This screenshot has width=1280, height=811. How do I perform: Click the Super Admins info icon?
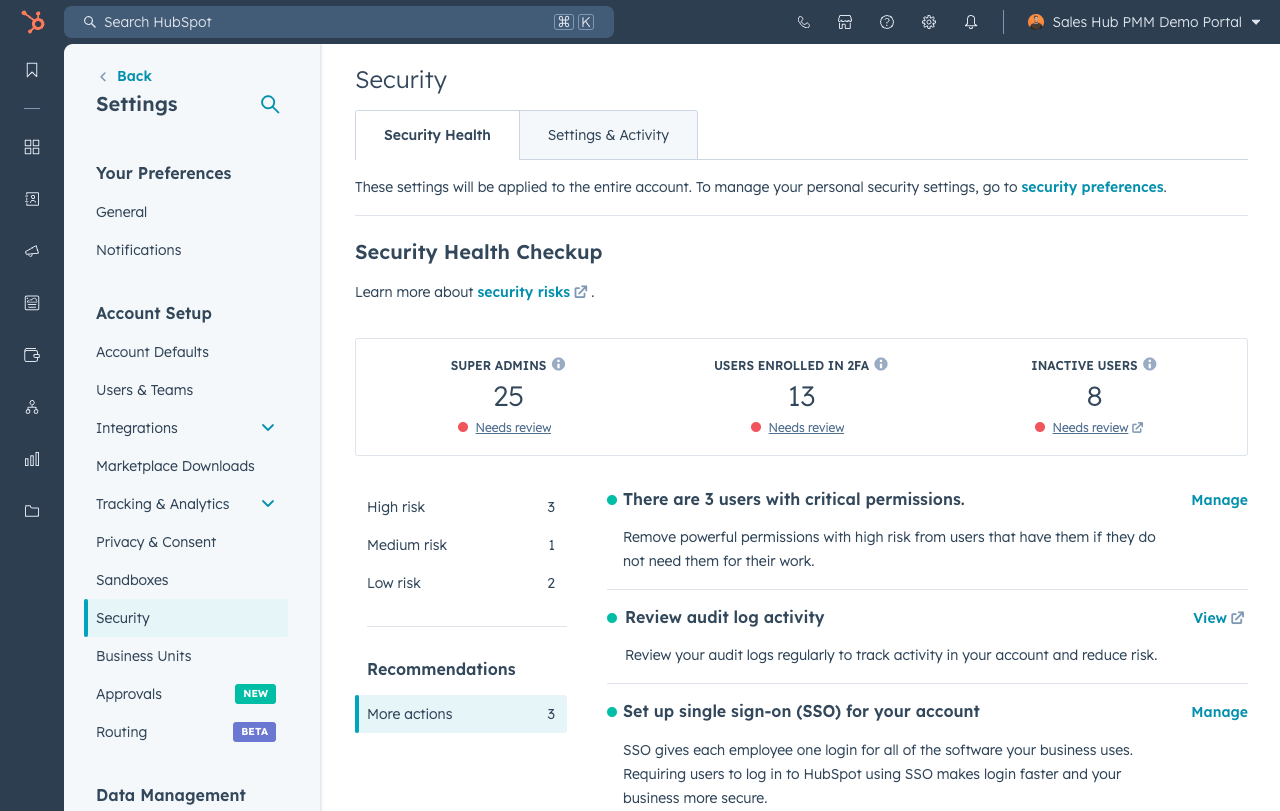pos(559,364)
